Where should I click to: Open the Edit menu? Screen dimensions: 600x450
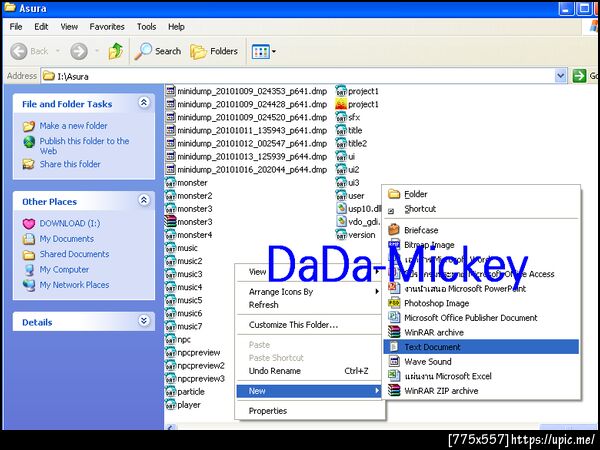click(41, 27)
